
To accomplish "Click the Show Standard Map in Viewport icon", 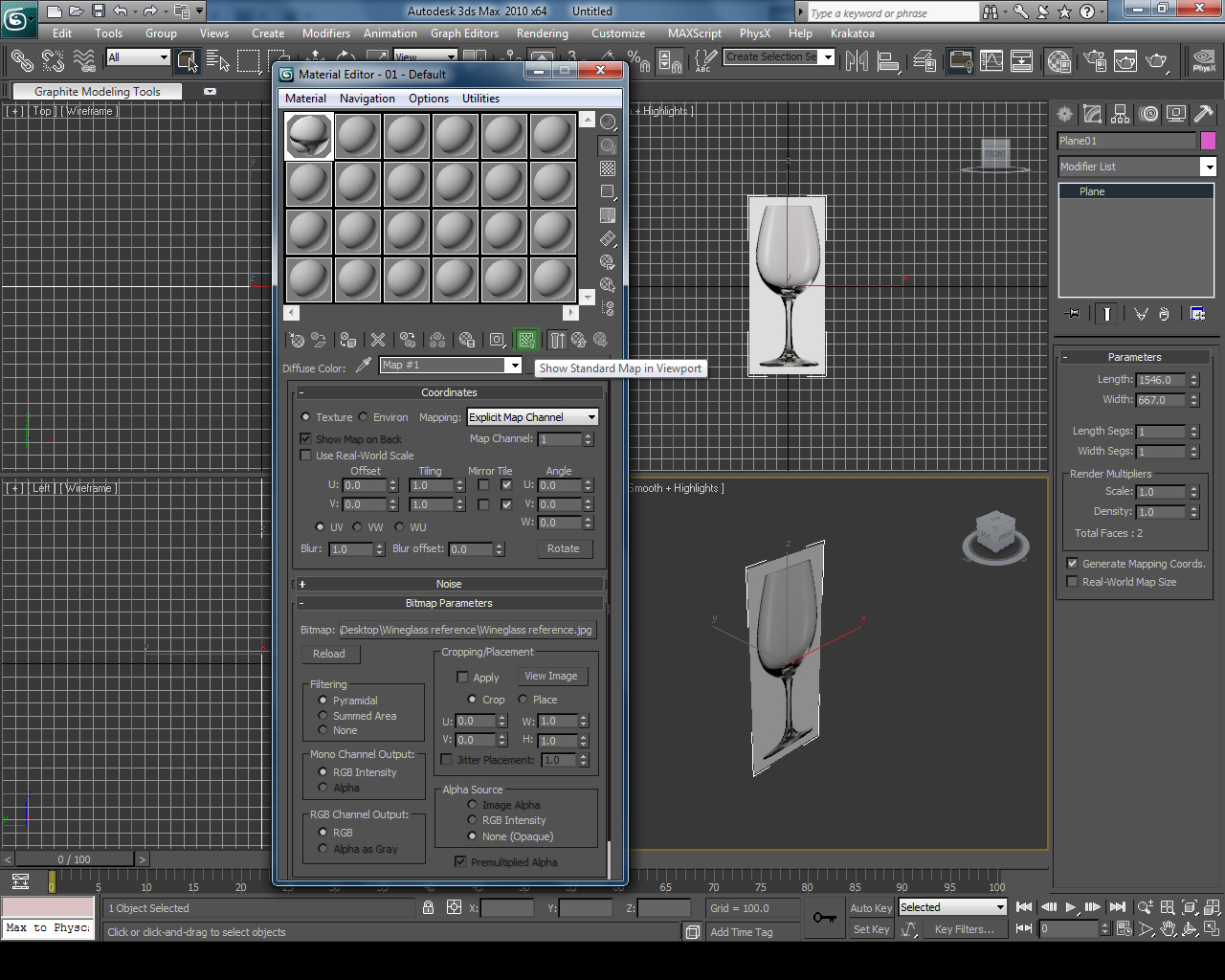I will [526, 340].
